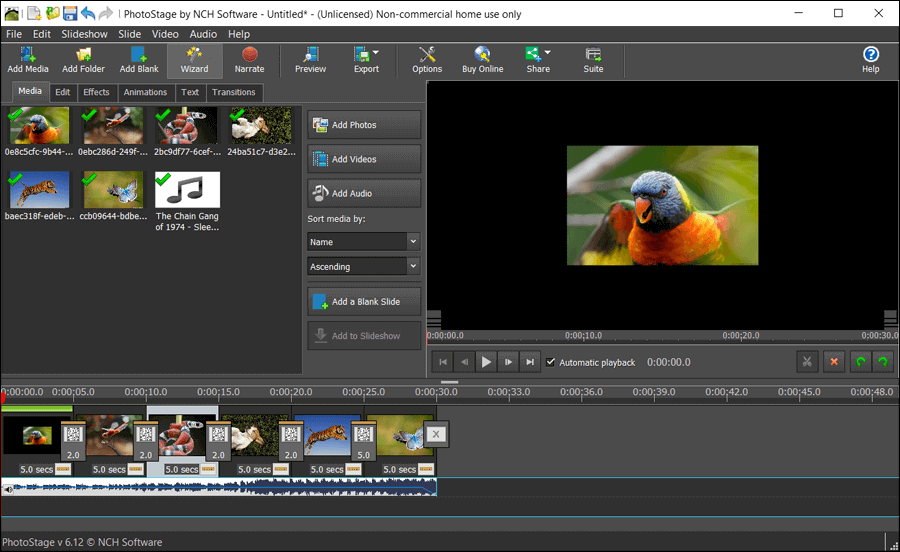This screenshot has width=900, height=552.
Task: Click the scissors split icon
Action: pyautogui.click(x=807, y=361)
